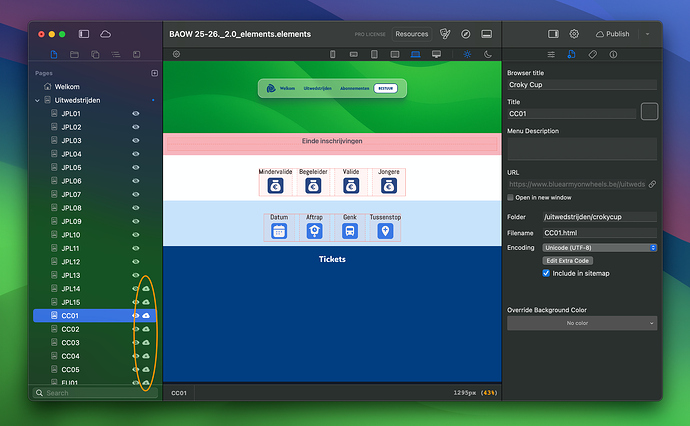Check Open in new window
Screen dimensions: 690x426
[510, 198]
